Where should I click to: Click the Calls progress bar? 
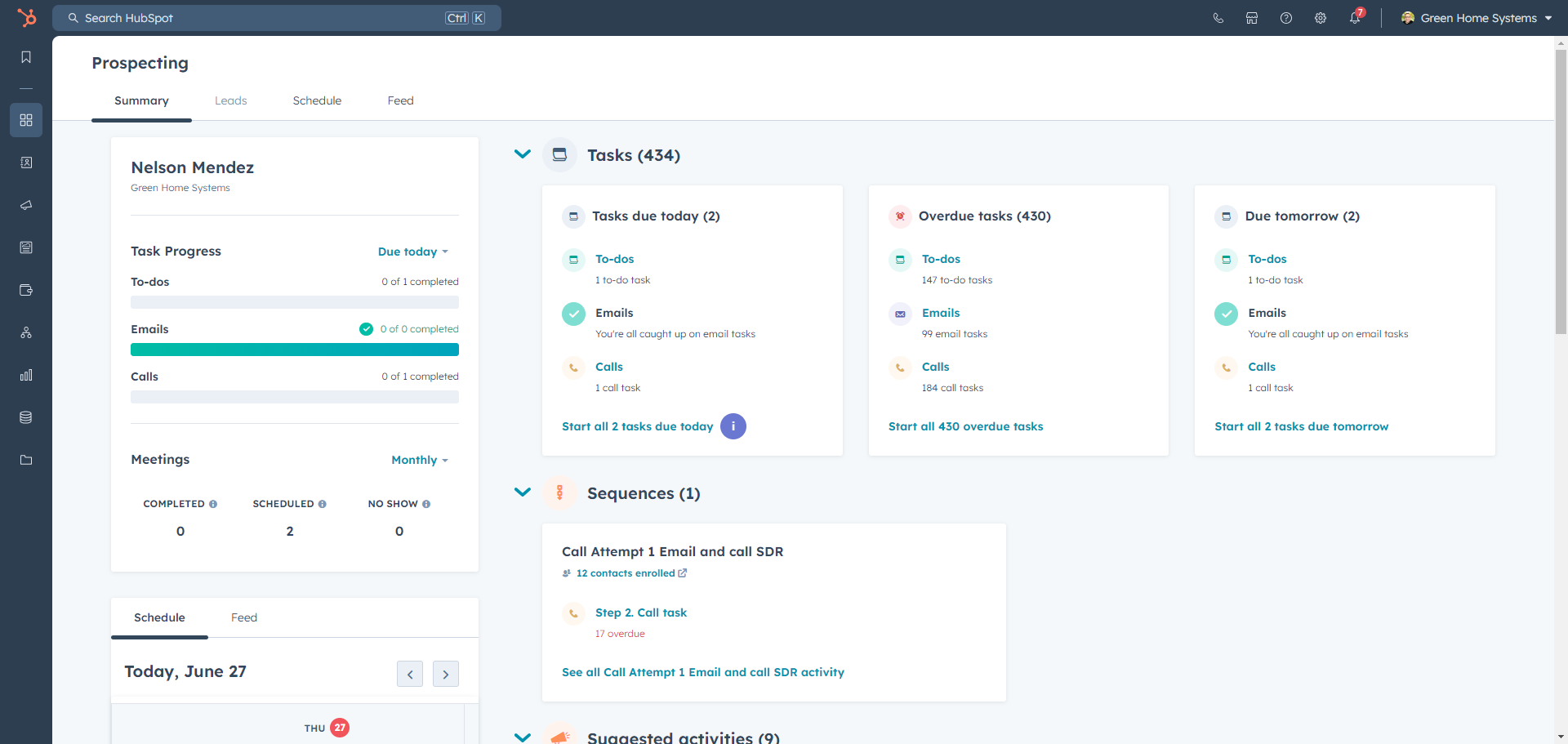click(x=295, y=397)
